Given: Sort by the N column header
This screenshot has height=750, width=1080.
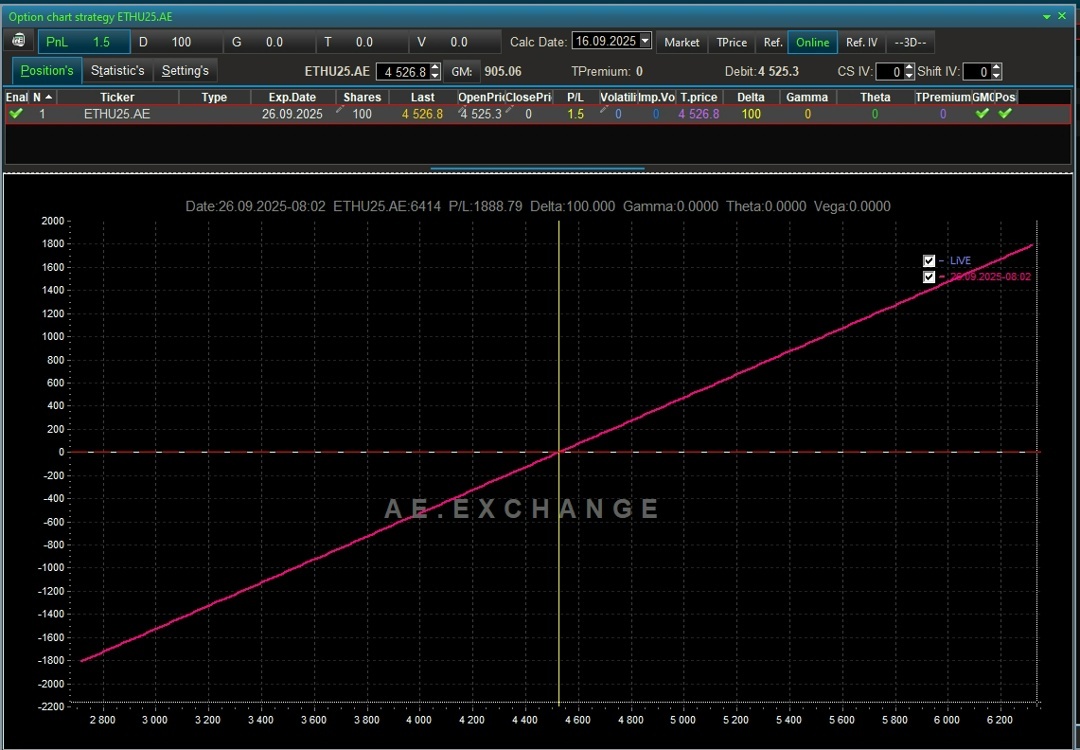Looking at the screenshot, I should tap(42, 97).
